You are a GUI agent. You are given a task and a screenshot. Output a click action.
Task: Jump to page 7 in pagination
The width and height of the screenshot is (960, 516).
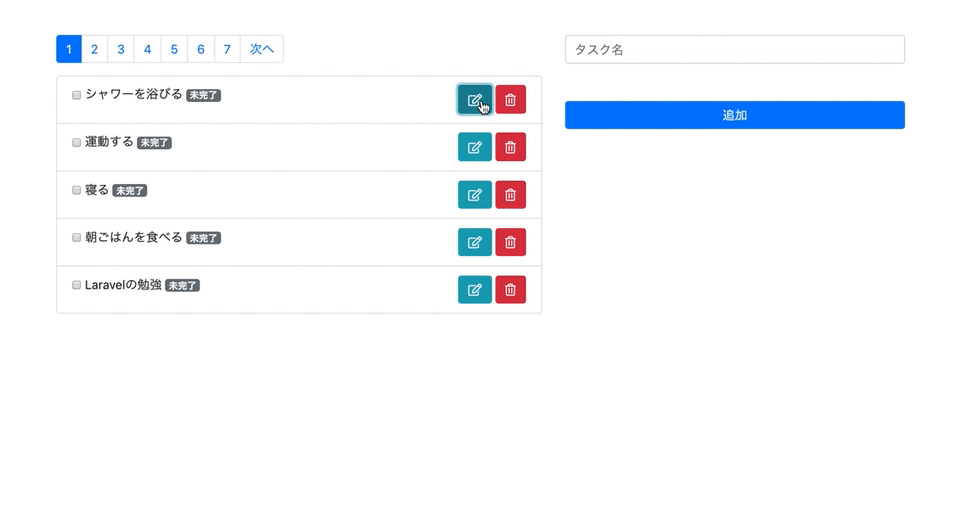227,49
